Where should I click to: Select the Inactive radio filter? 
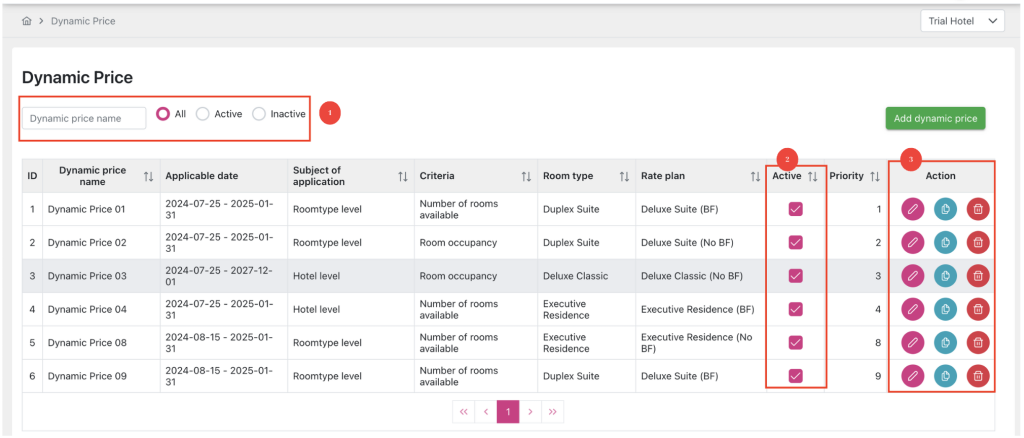(x=260, y=114)
